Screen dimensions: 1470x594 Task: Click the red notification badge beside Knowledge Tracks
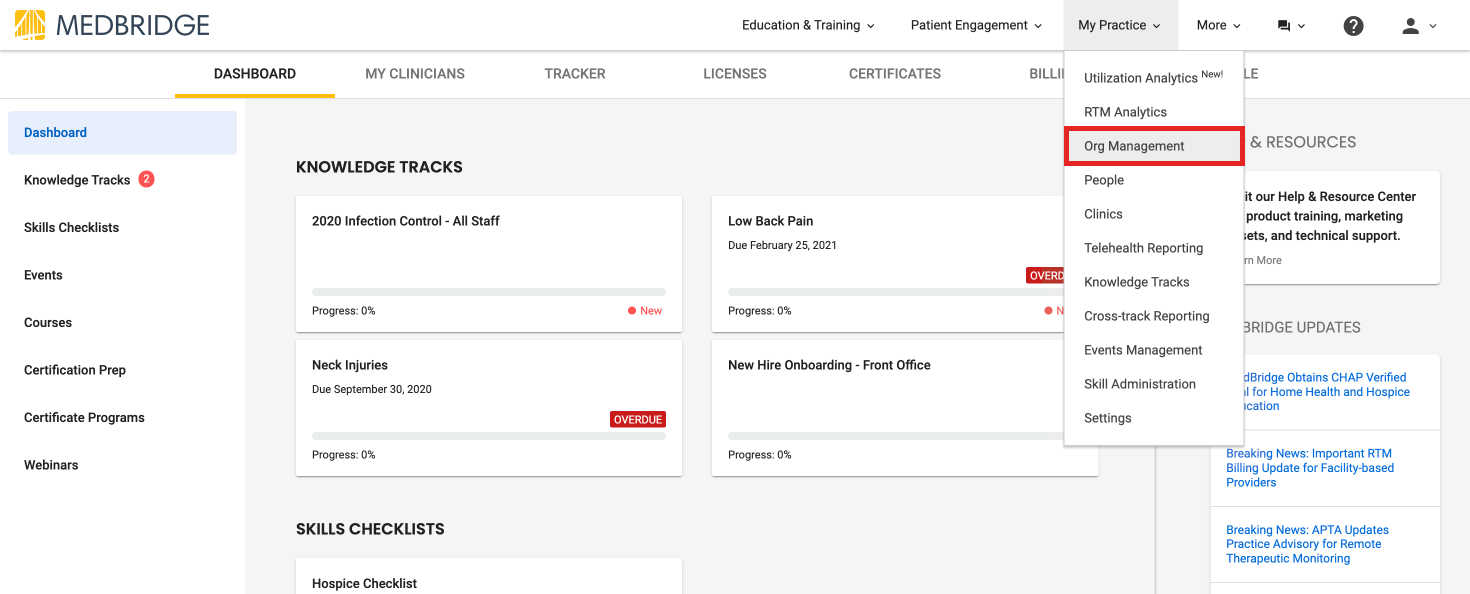pyautogui.click(x=146, y=180)
